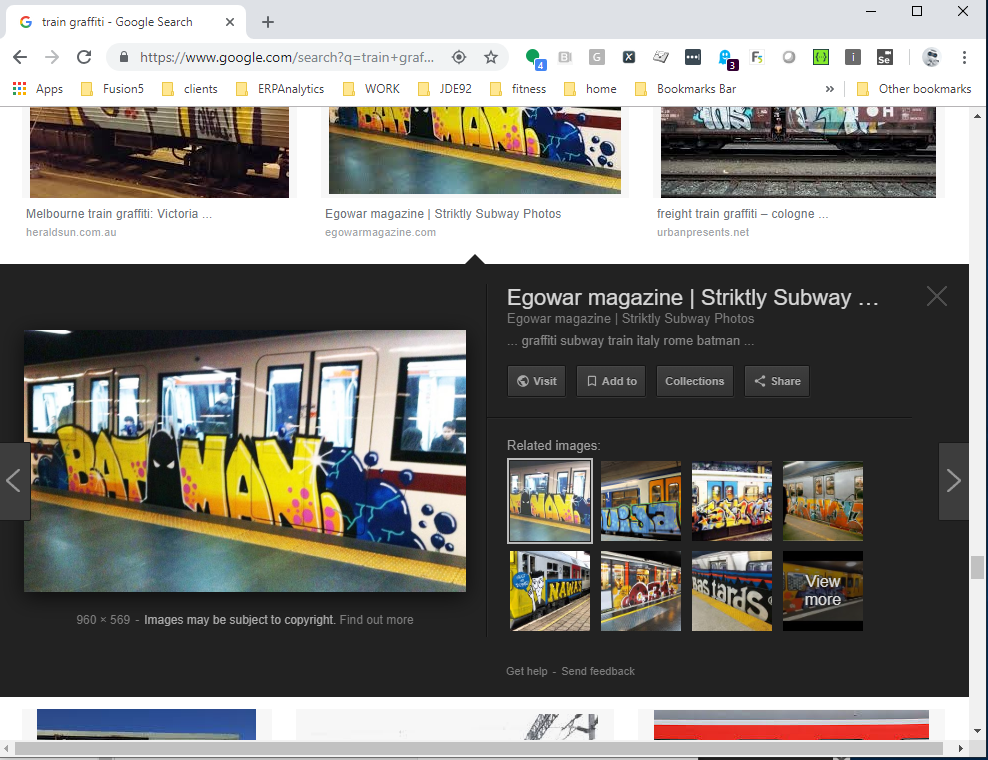Screen dimensions: 988x760
Task: Click the Add to button
Action: click(x=611, y=381)
